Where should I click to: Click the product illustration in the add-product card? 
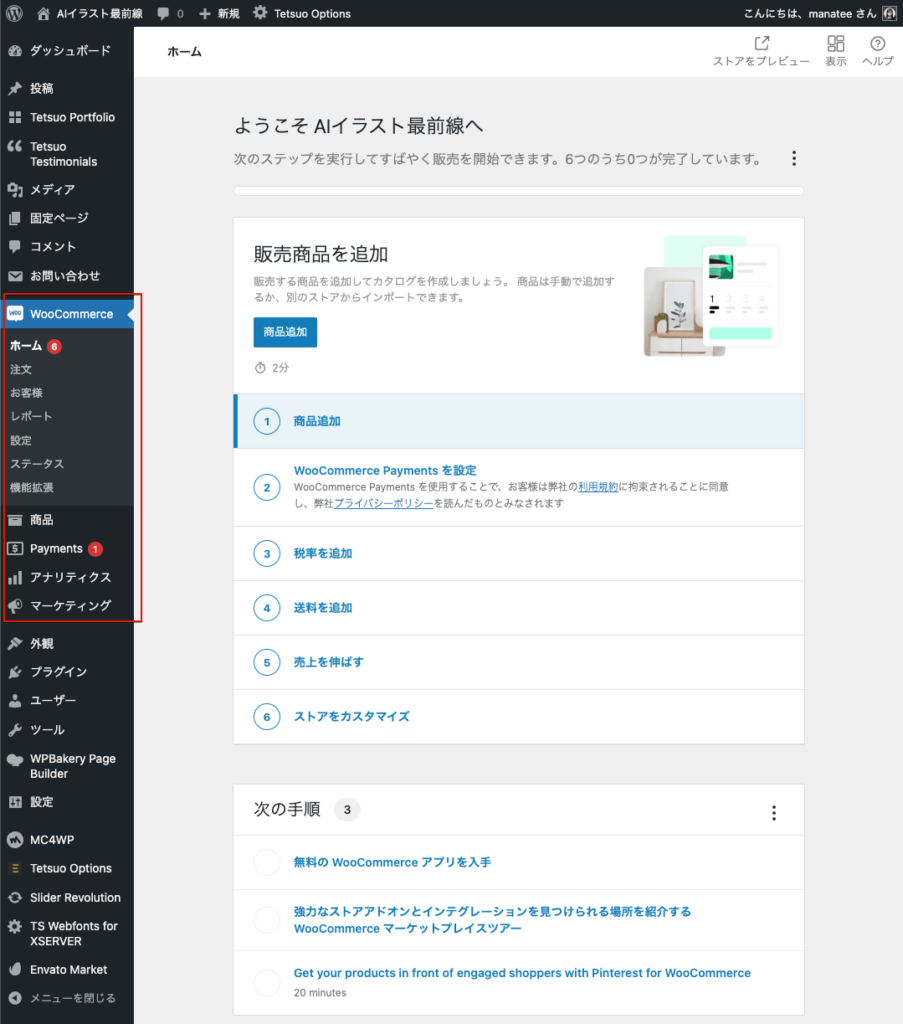pyautogui.click(x=711, y=297)
